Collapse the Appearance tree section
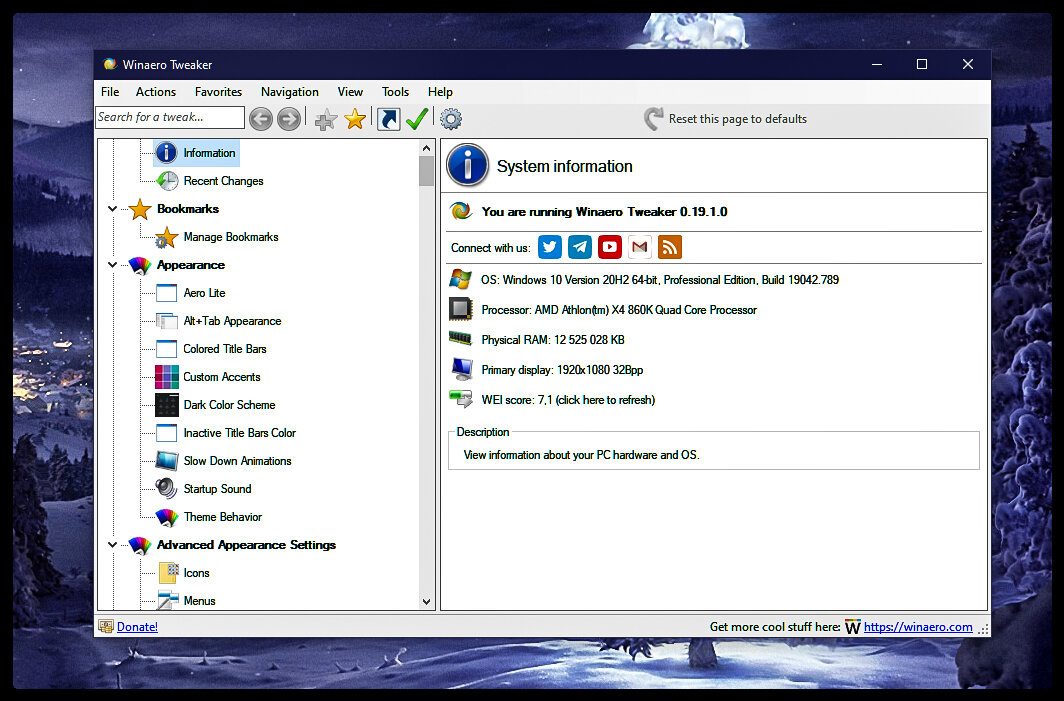The image size is (1064, 701). pyautogui.click(x=113, y=265)
